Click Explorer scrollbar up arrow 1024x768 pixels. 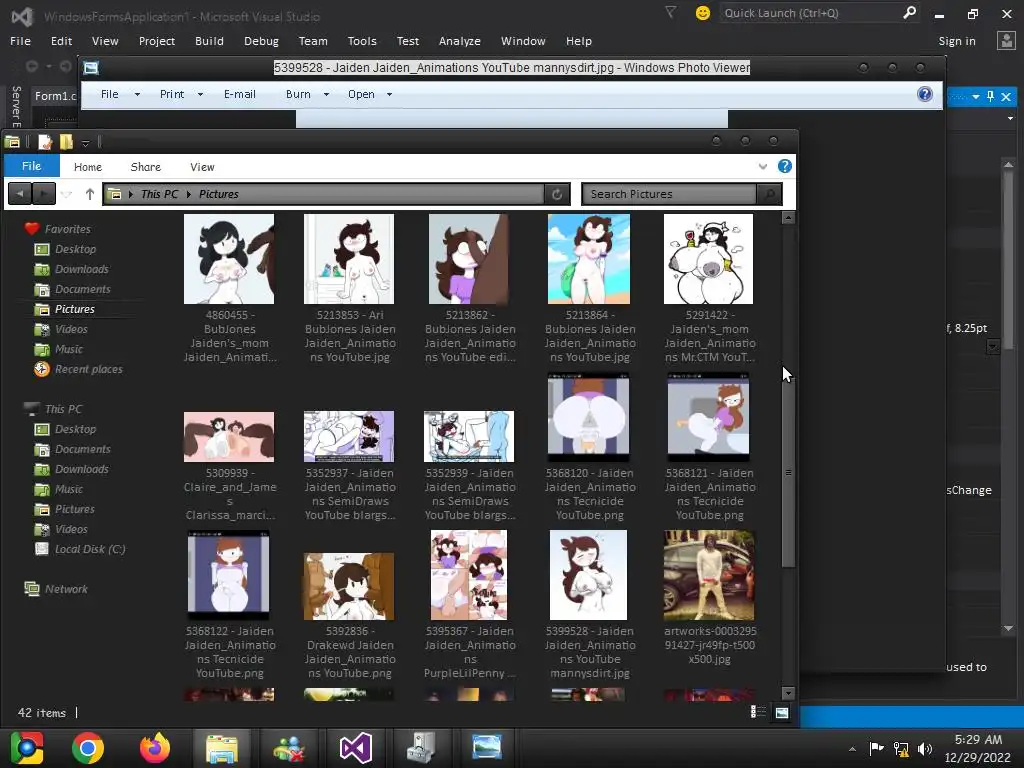coord(788,217)
